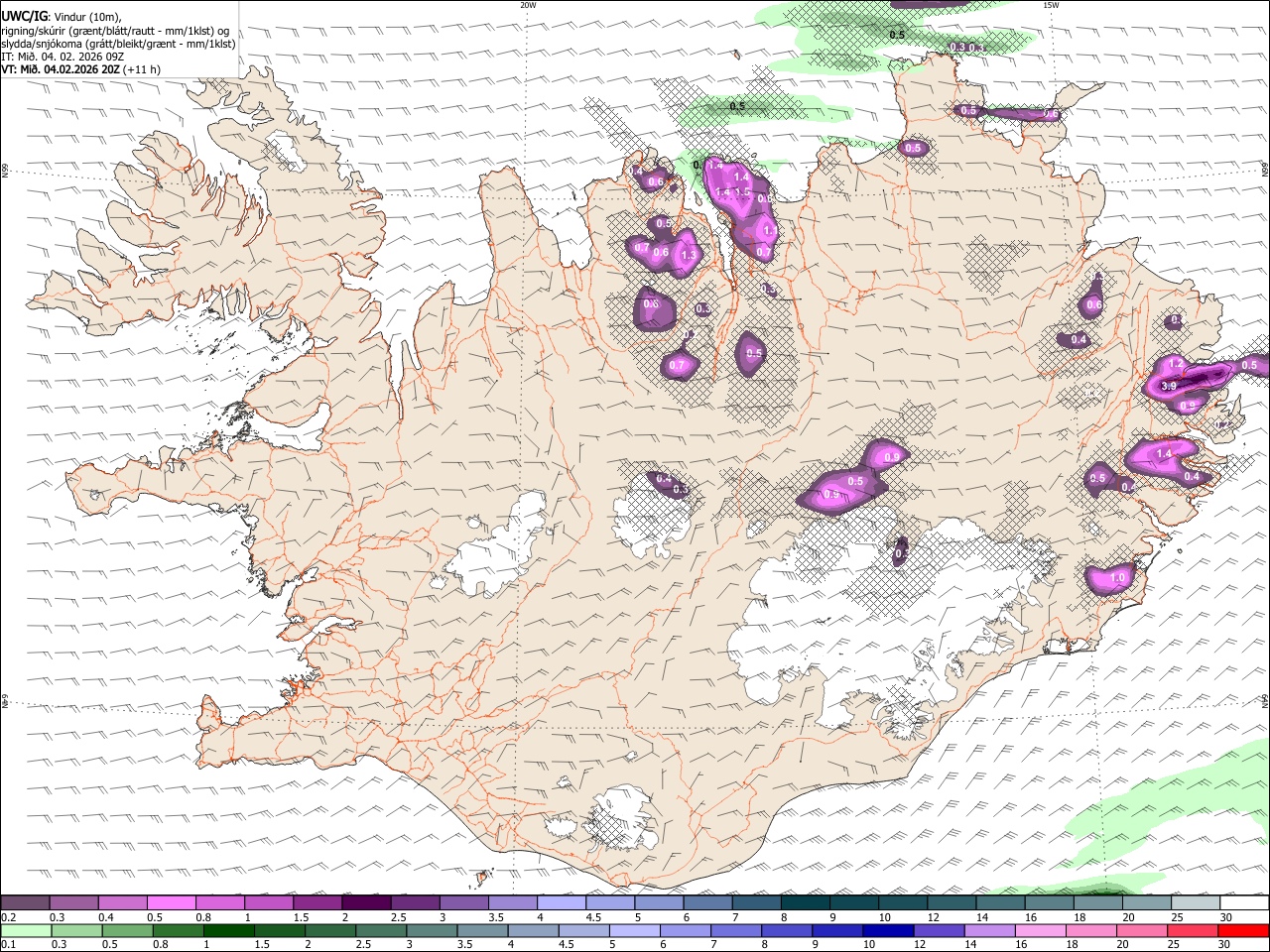Click the '1.0' value in the southeast blob

pos(1118,578)
